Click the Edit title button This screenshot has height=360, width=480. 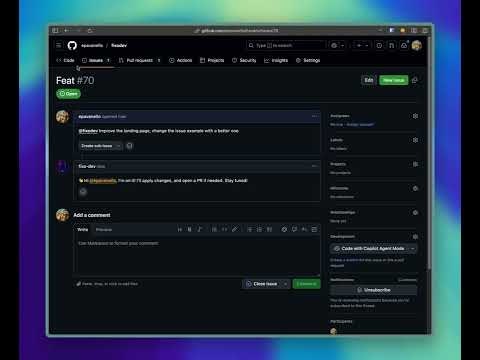(x=368, y=80)
